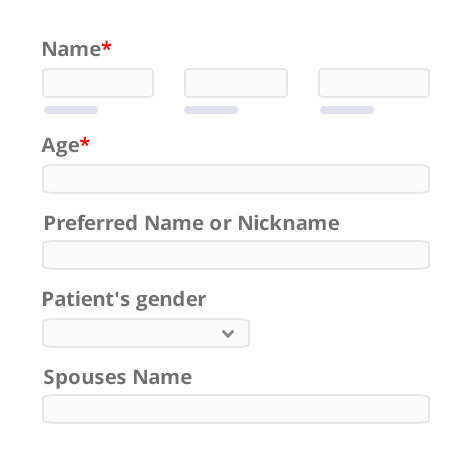Viewport: 474px width, 452px height.
Task: Click the word gender in the label
Action: pos(171,300)
